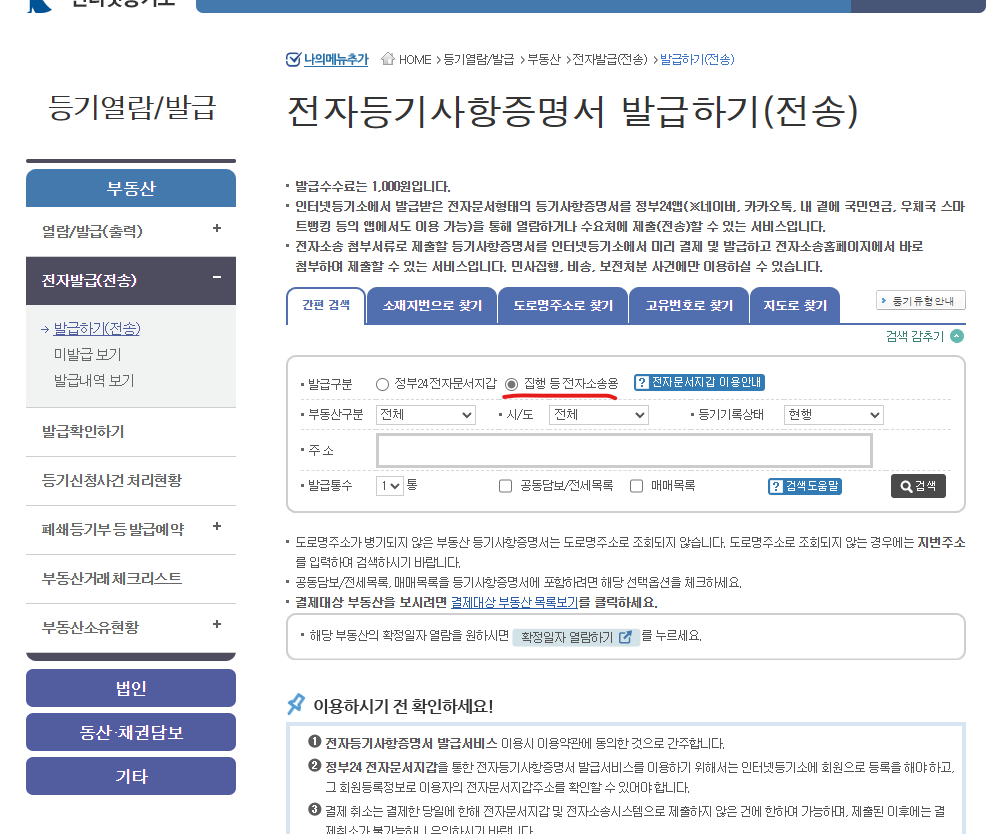Click the 검색 search button
Viewport: 1004px width, 834px height.
click(918, 486)
